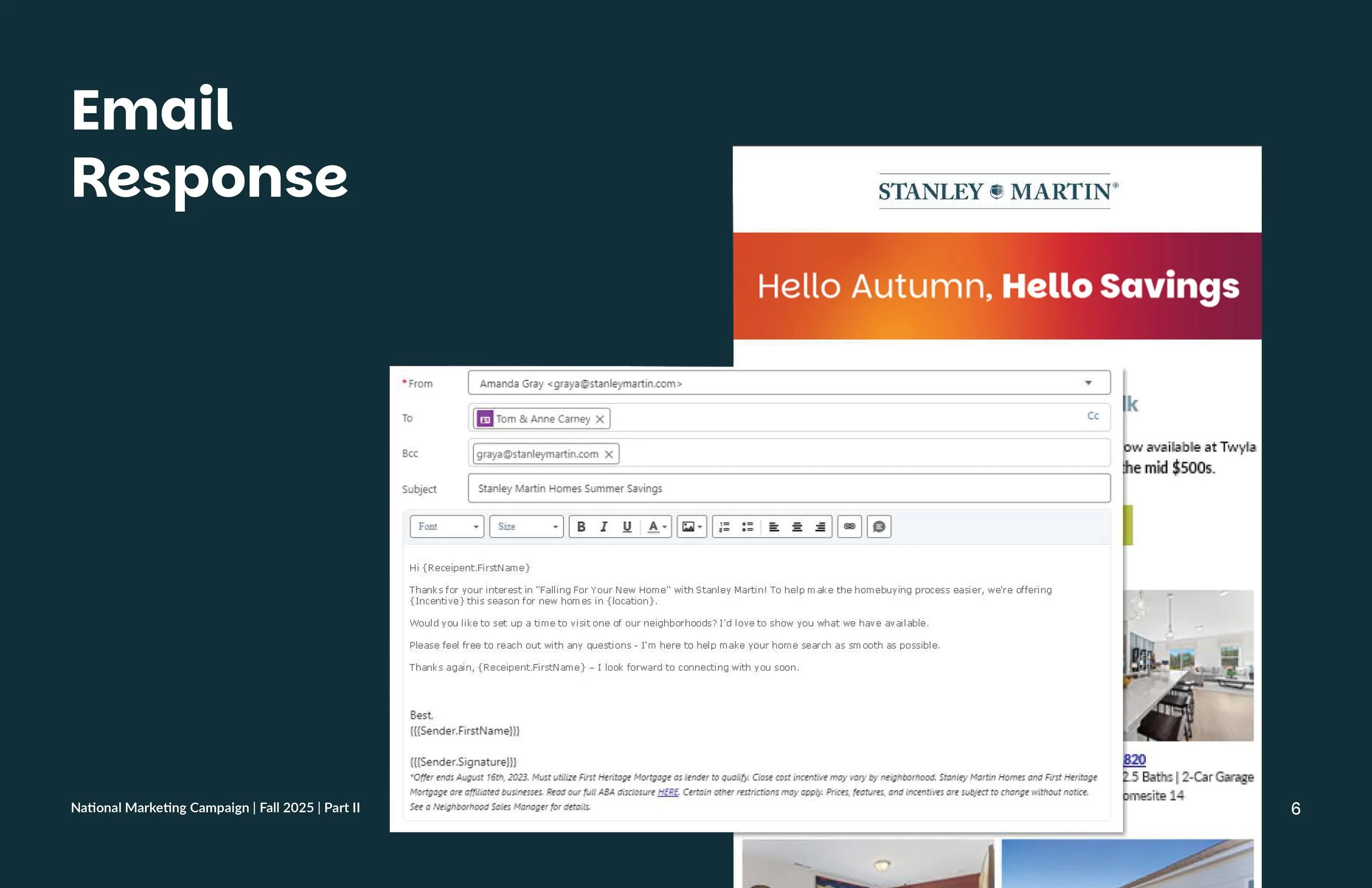Screen dimensions: 1372x888
Task: Insert a numbered list
Action: point(724,526)
